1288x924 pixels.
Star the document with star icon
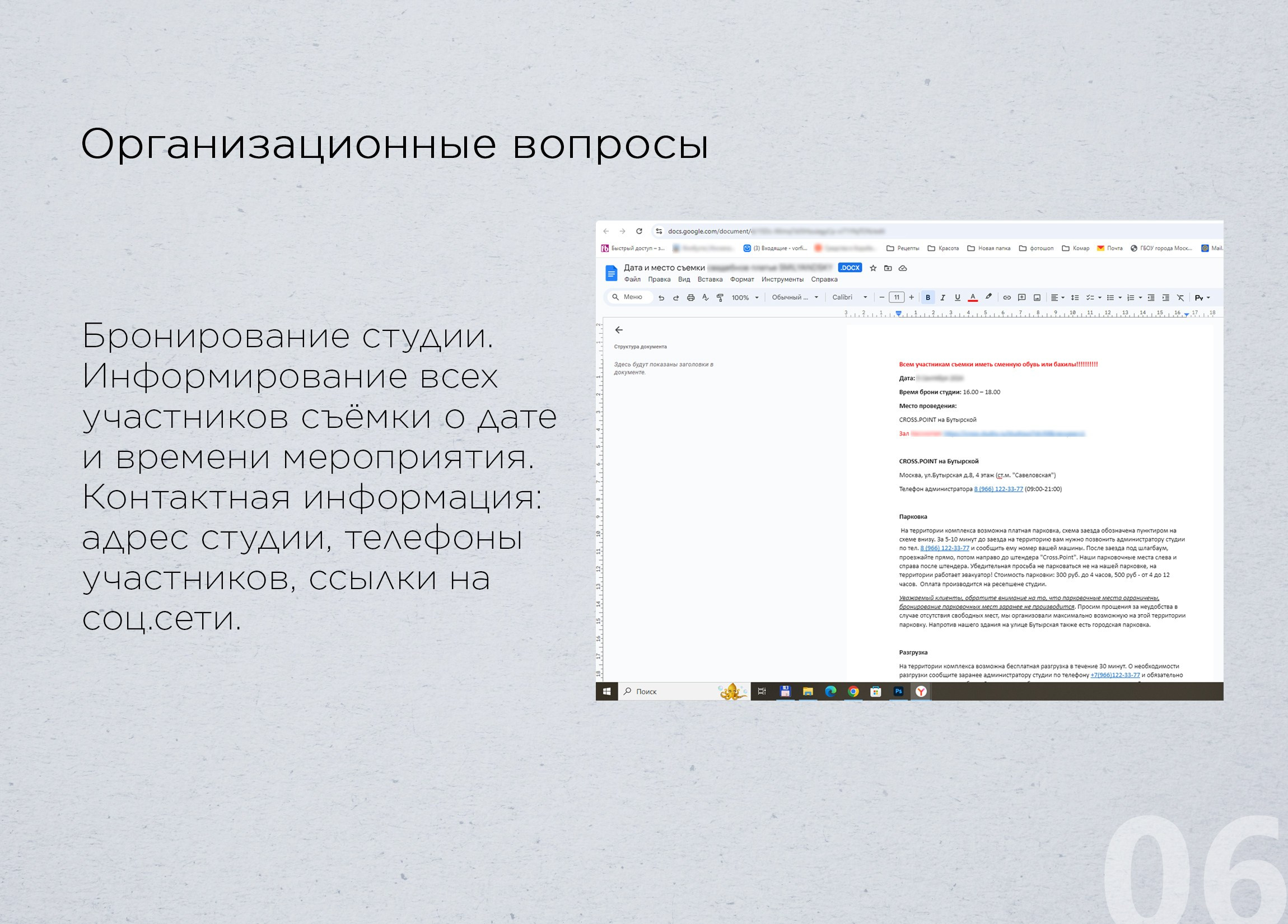(x=874, y=268)
